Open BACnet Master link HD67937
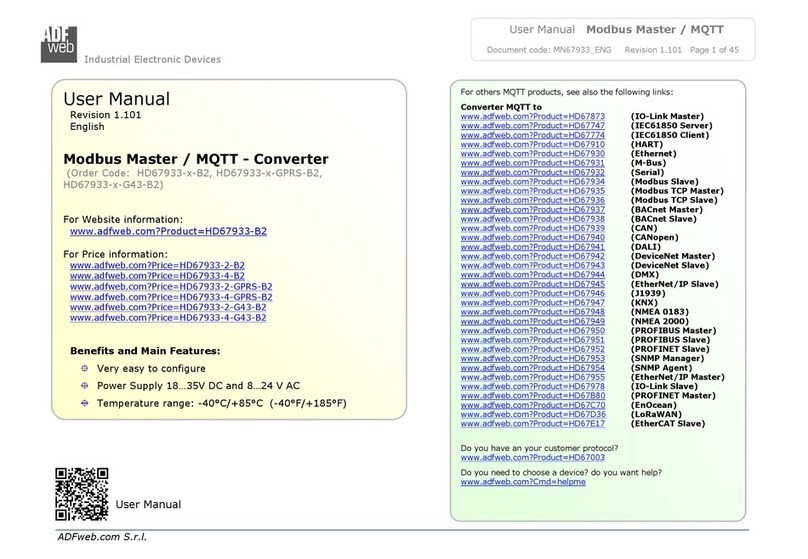The width and height of the screenshot is (808, 559). point(533,210)
